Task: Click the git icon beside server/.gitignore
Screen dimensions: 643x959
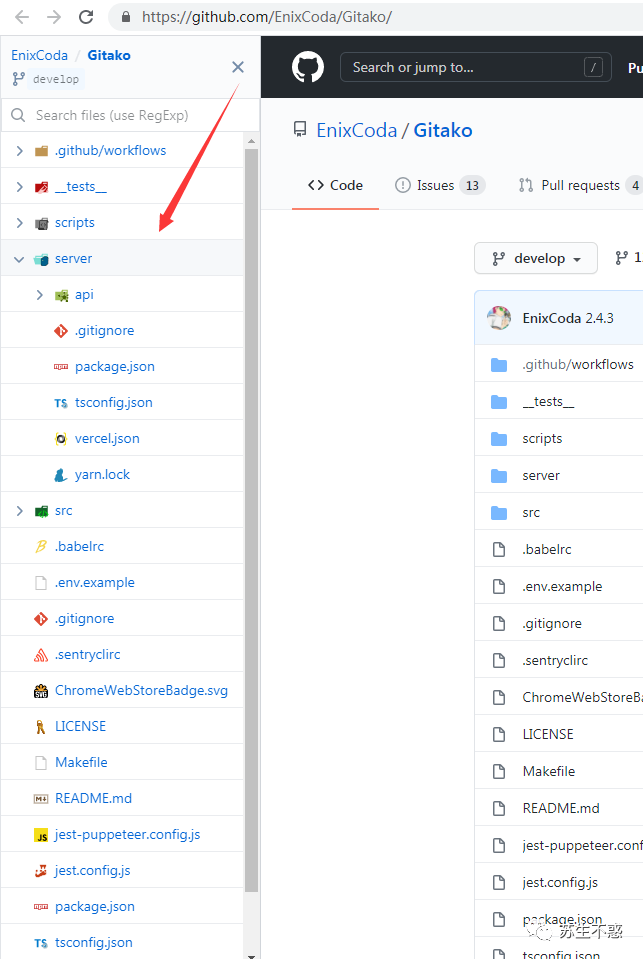Action: click(x=61, y=331)
